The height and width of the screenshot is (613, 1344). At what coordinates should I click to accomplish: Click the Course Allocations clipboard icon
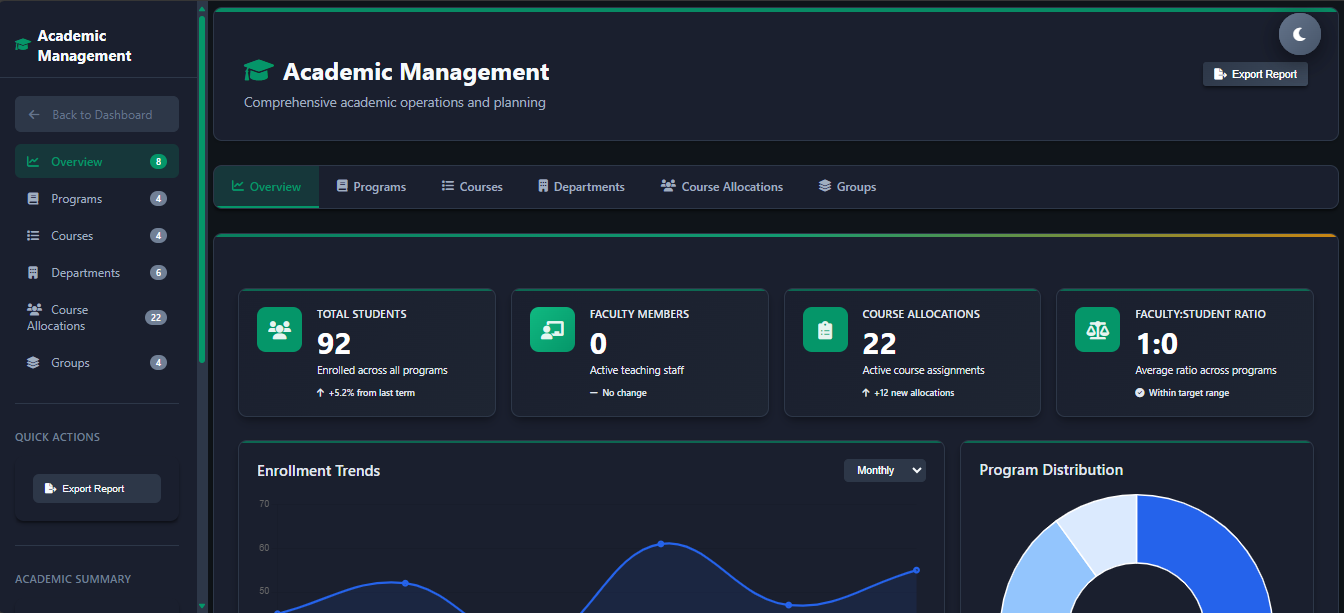(825, 329)
